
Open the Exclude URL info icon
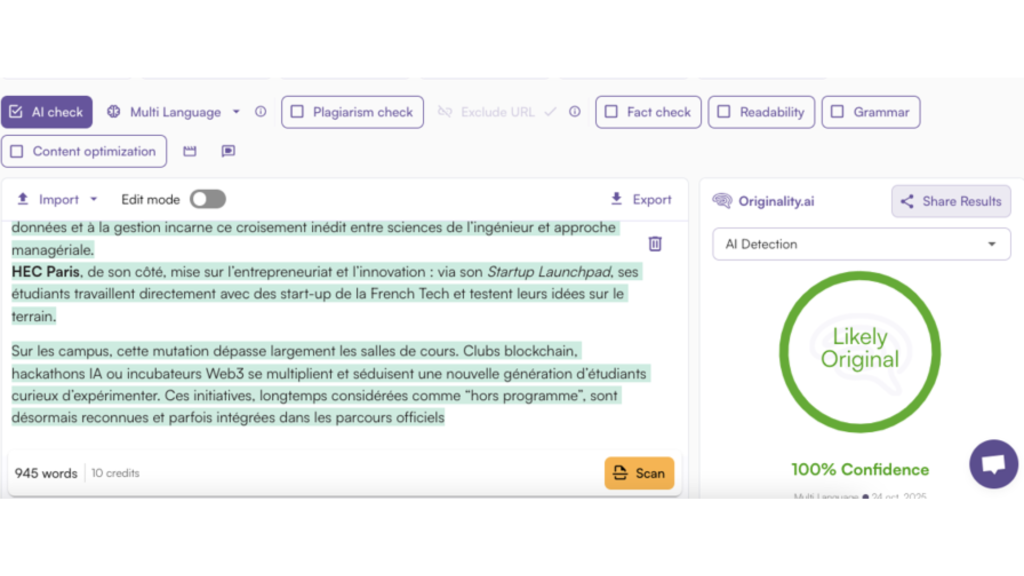575,112
